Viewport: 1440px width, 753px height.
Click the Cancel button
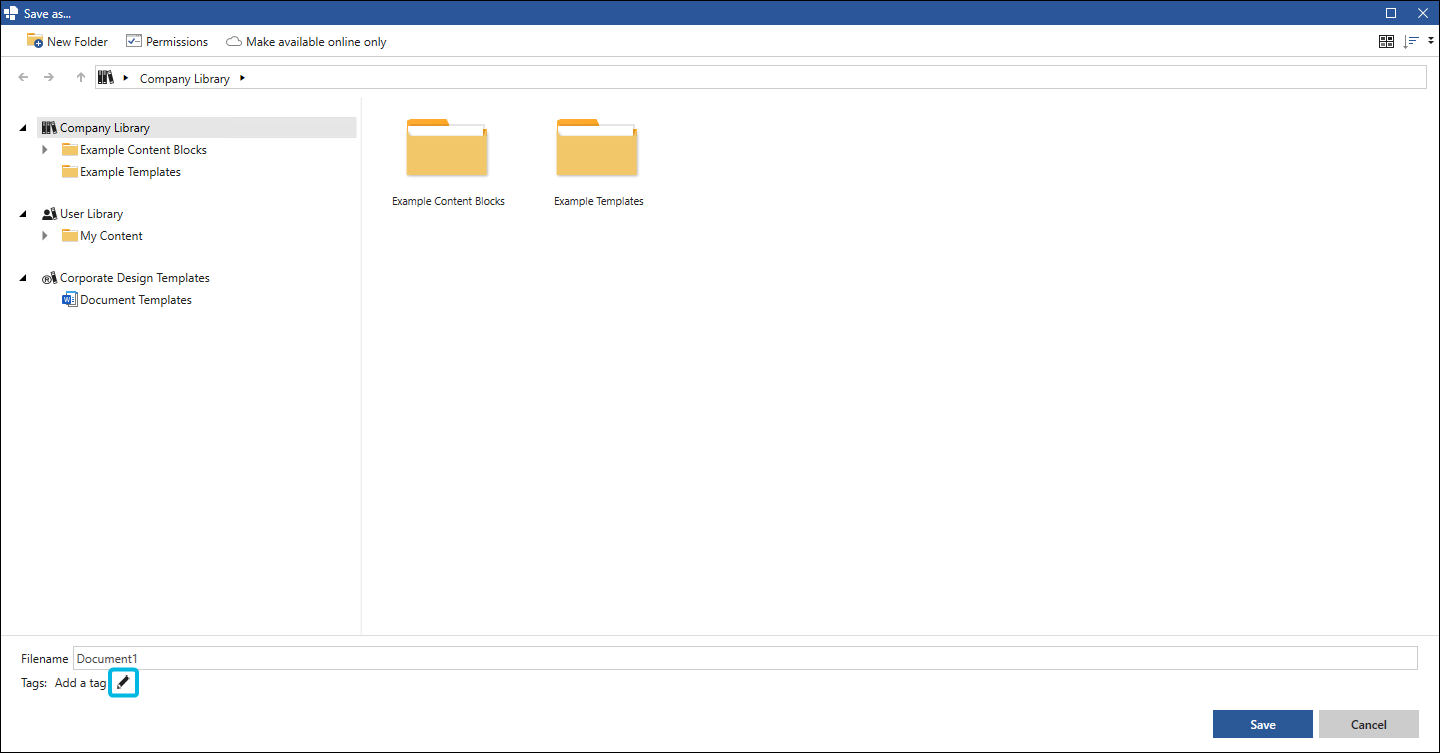pos(1369,724)
